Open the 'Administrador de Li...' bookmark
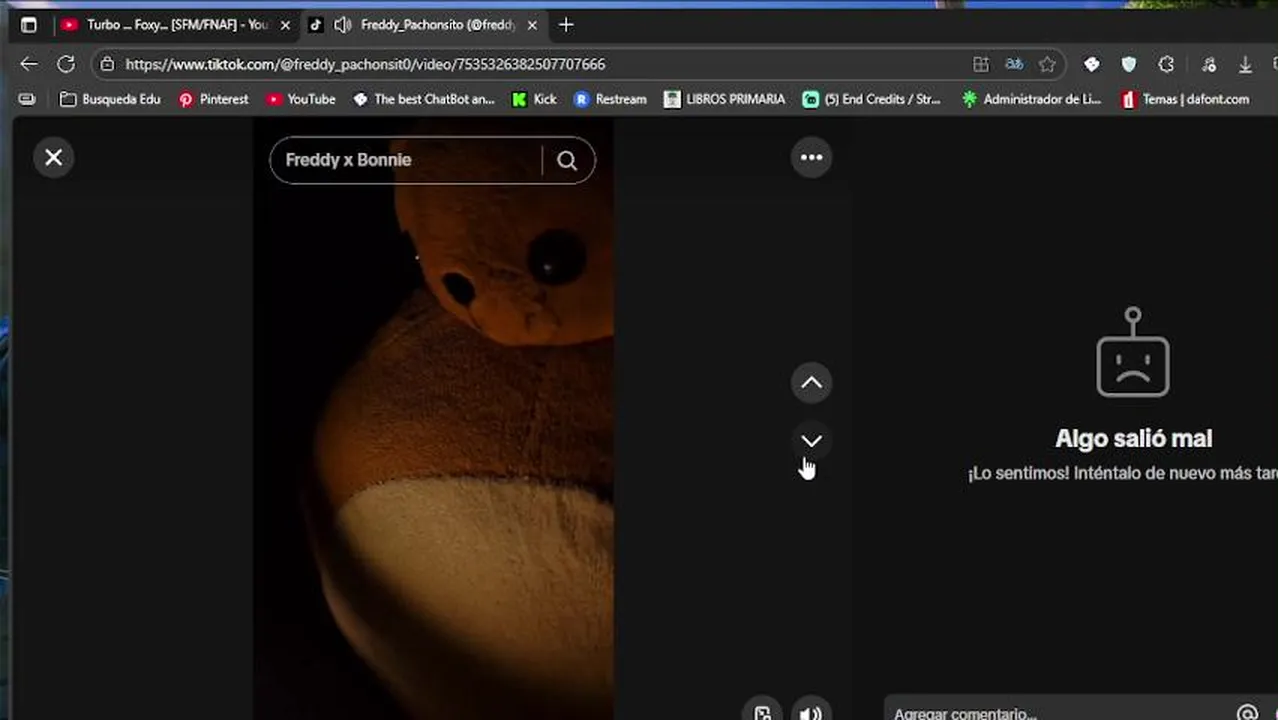Image resolution: width=1278 pixels, height=720 pixels. (1030, 99)
